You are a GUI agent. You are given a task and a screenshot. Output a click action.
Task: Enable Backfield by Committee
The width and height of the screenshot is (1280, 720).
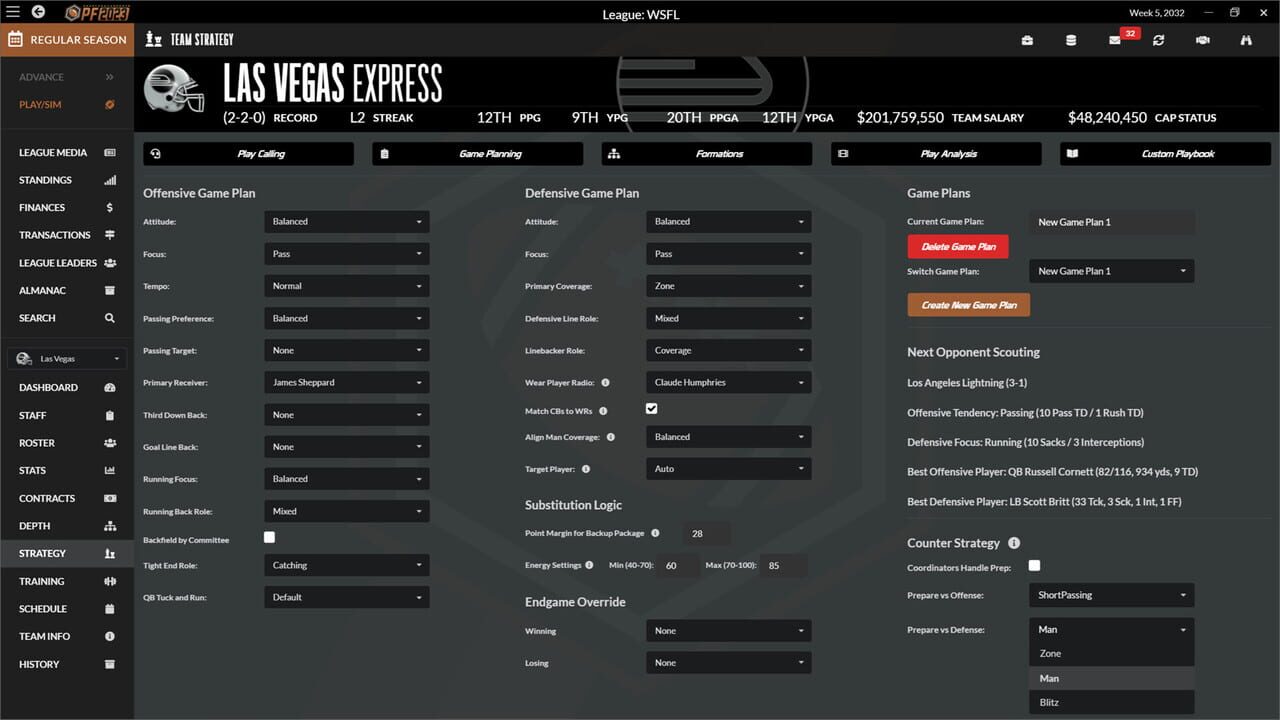point(269,537)
